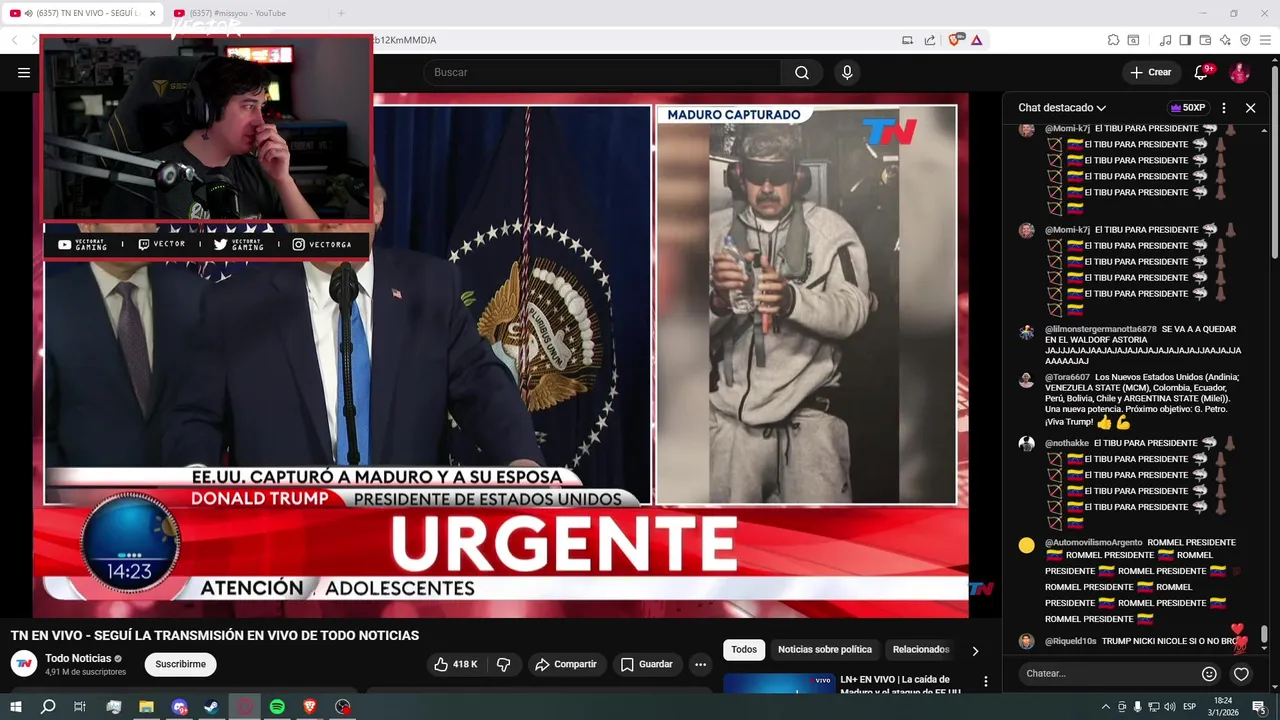
Task: Open @Riqueld10s username in chat
Action: [1071, 641]
